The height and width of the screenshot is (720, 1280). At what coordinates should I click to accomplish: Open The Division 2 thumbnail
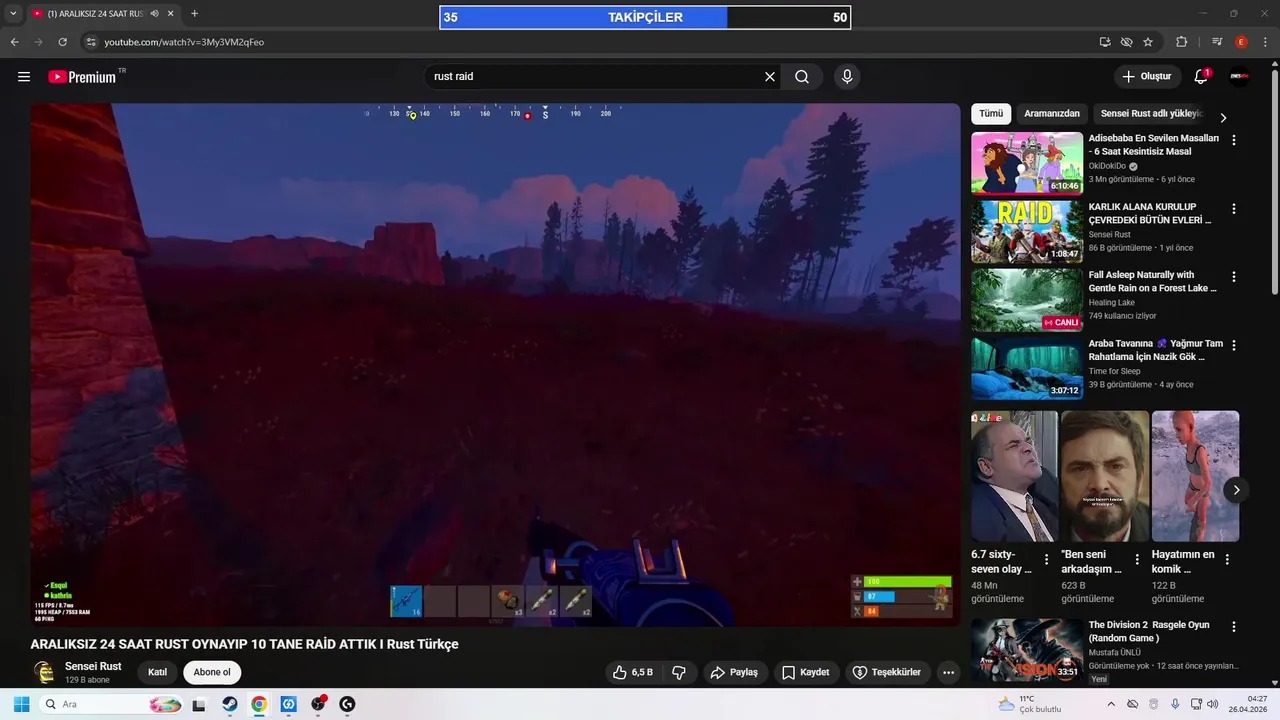click(x=1027, y=650)
